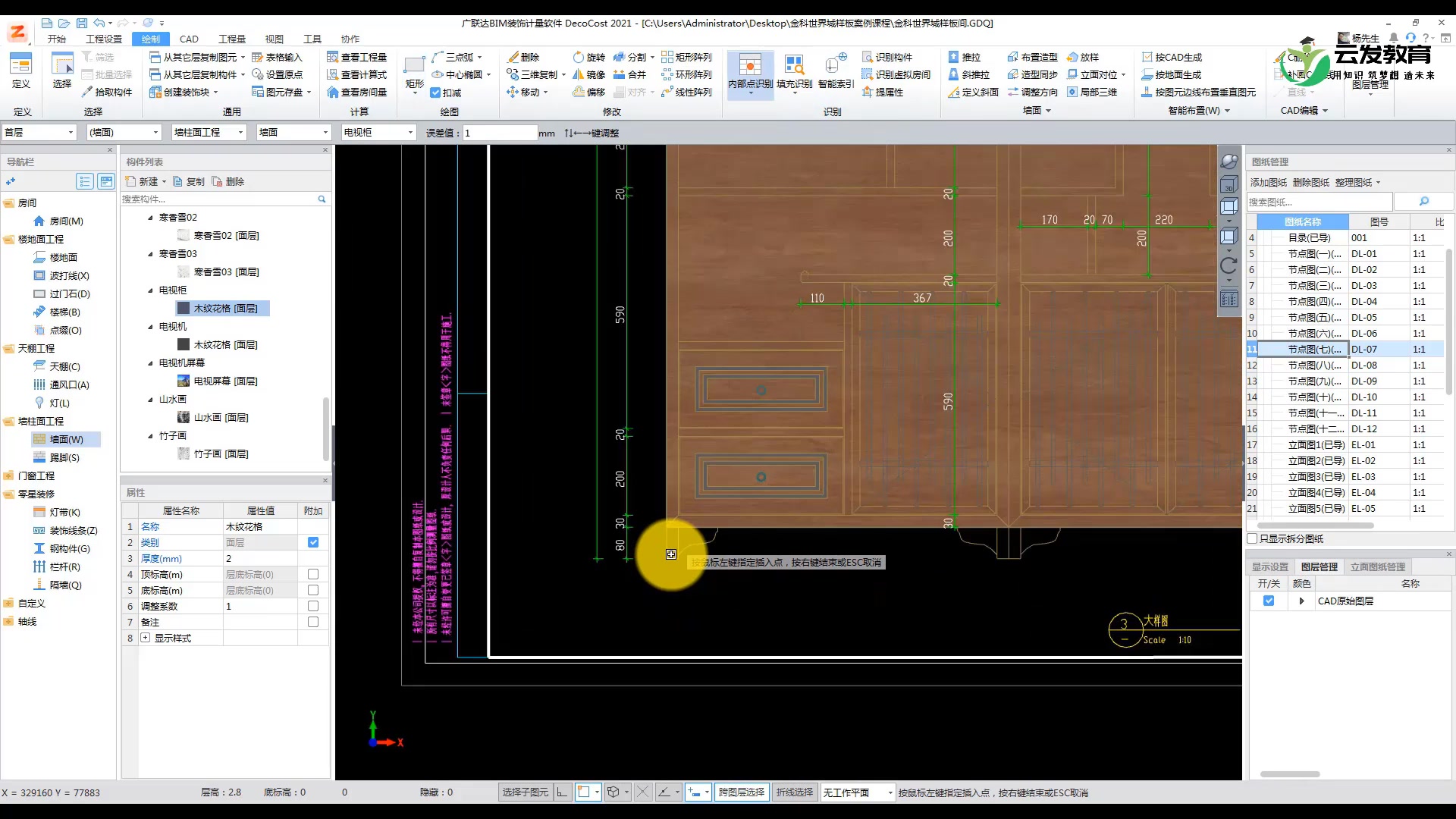Enable 只显示拆分图纸 checkbox

(1253, 538)
